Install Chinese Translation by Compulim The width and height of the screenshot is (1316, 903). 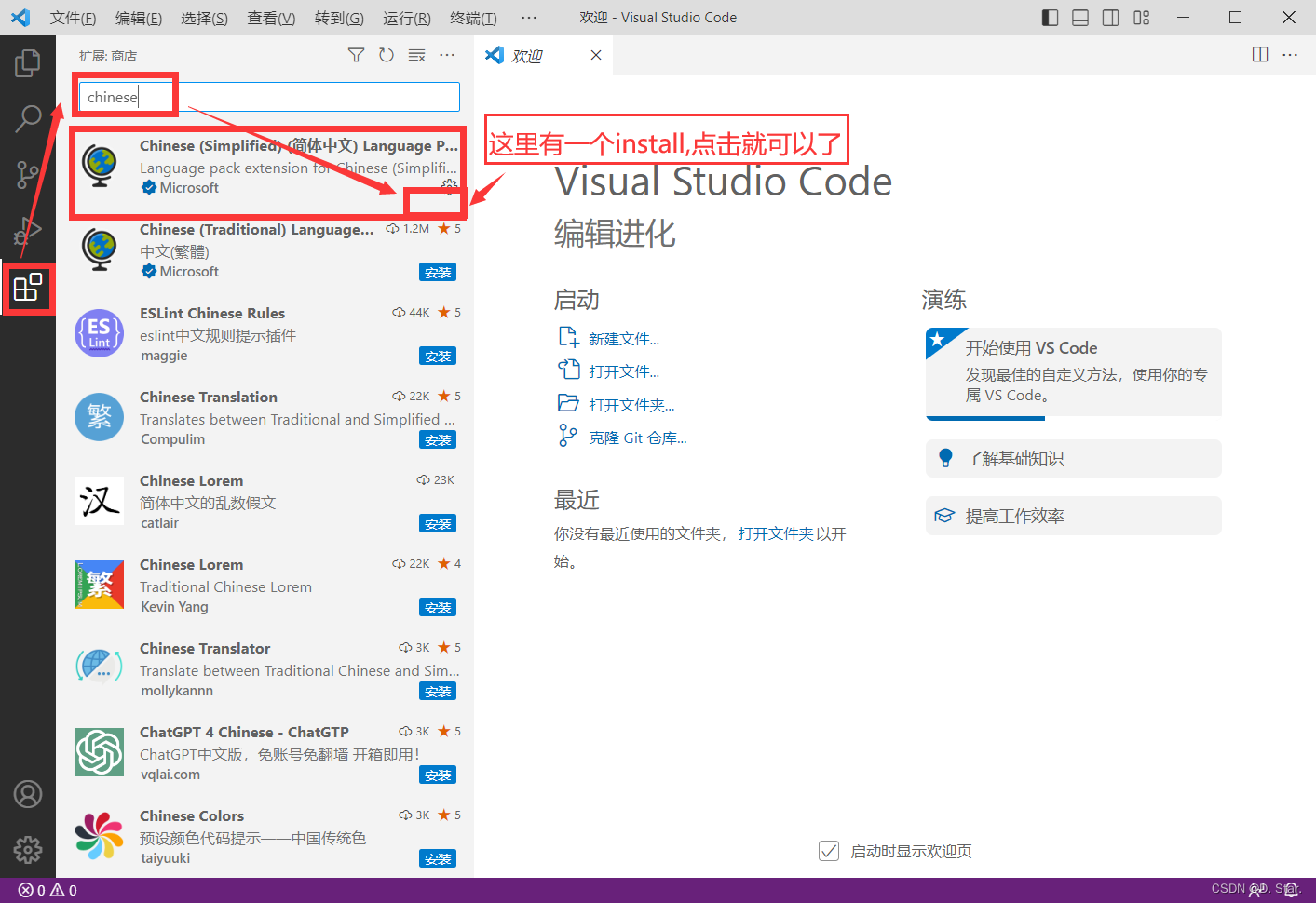[438, 439]
